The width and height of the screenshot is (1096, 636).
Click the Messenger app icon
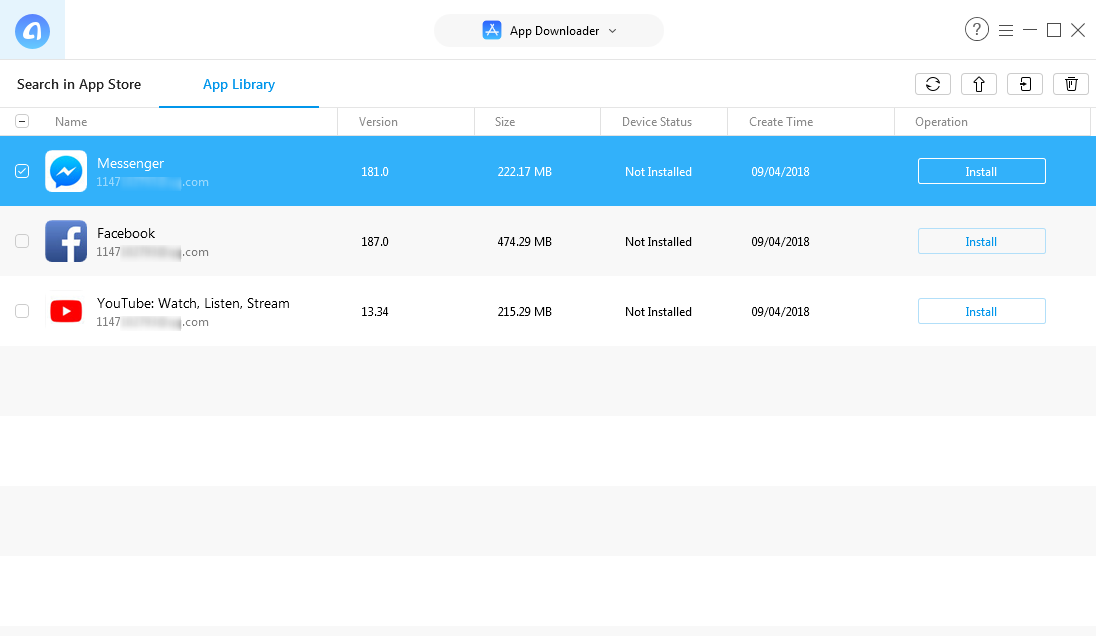66,171
